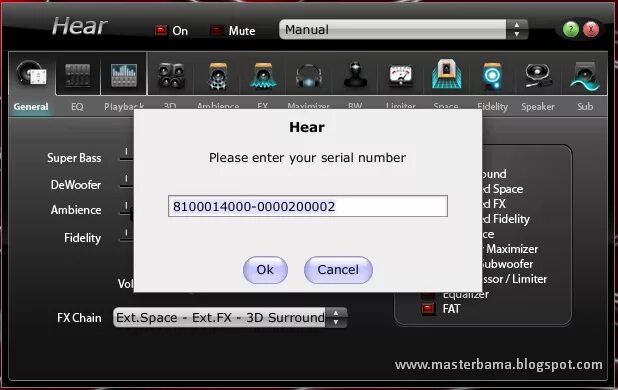Viewport: 618px width, 390px height.
Task: Click the FX Chain stepper arrows
Action: tap(336, 318)
